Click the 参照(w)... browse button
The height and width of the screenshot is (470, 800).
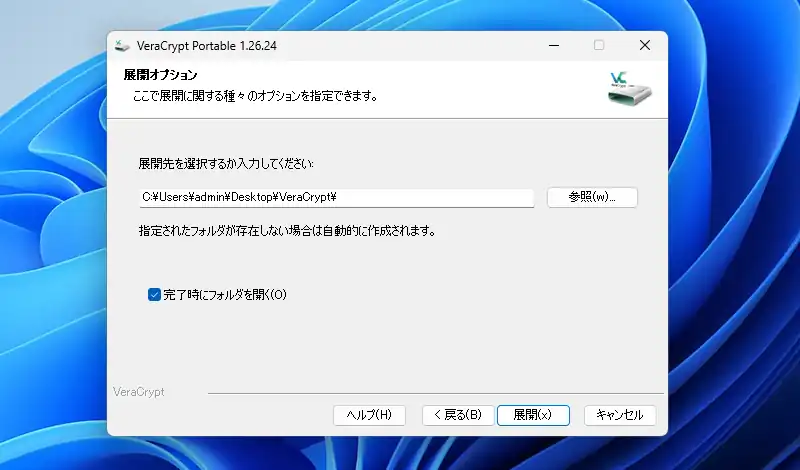[592, 197]
